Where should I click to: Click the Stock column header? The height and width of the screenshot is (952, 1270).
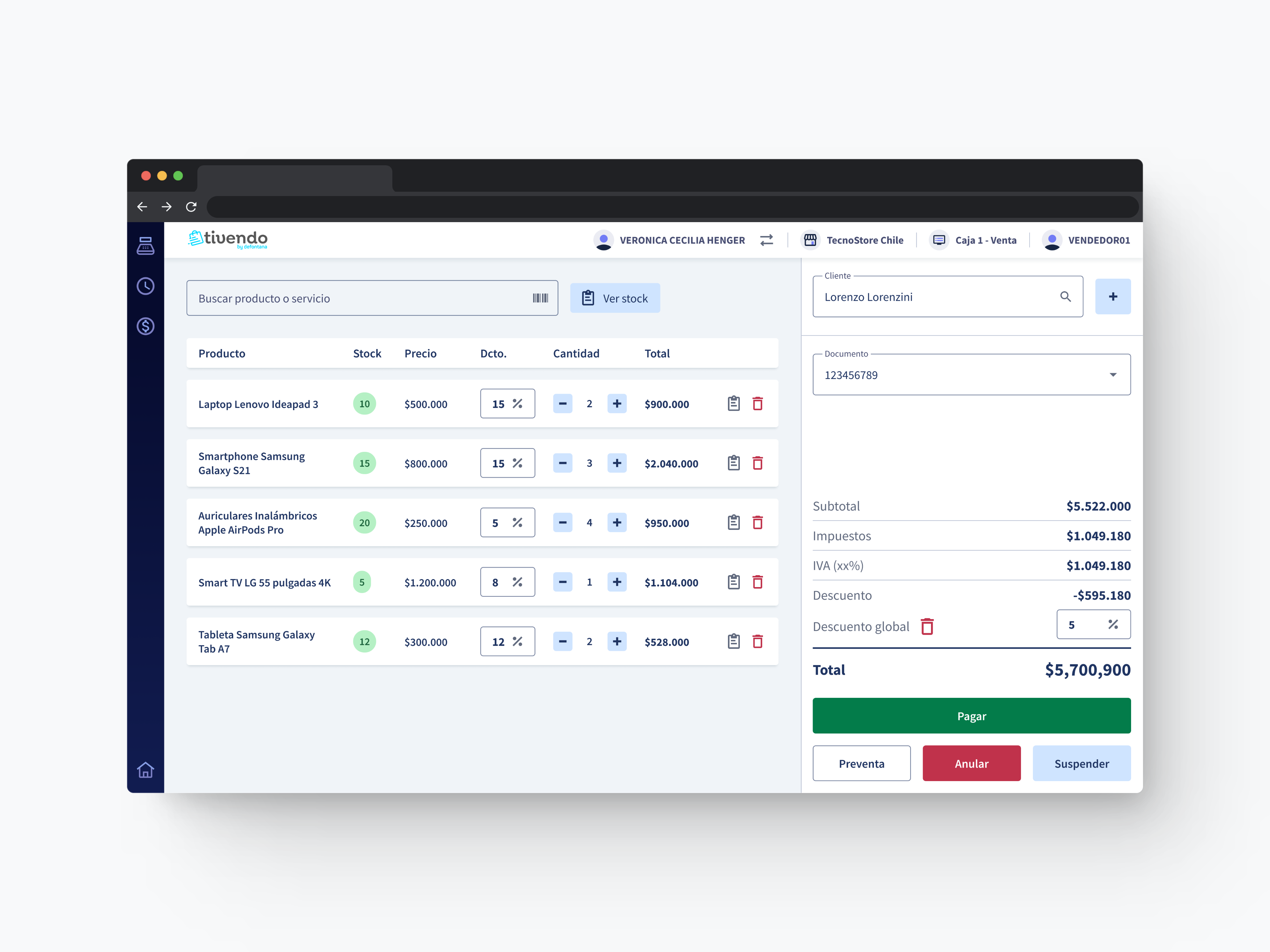(x=367, y=353)
